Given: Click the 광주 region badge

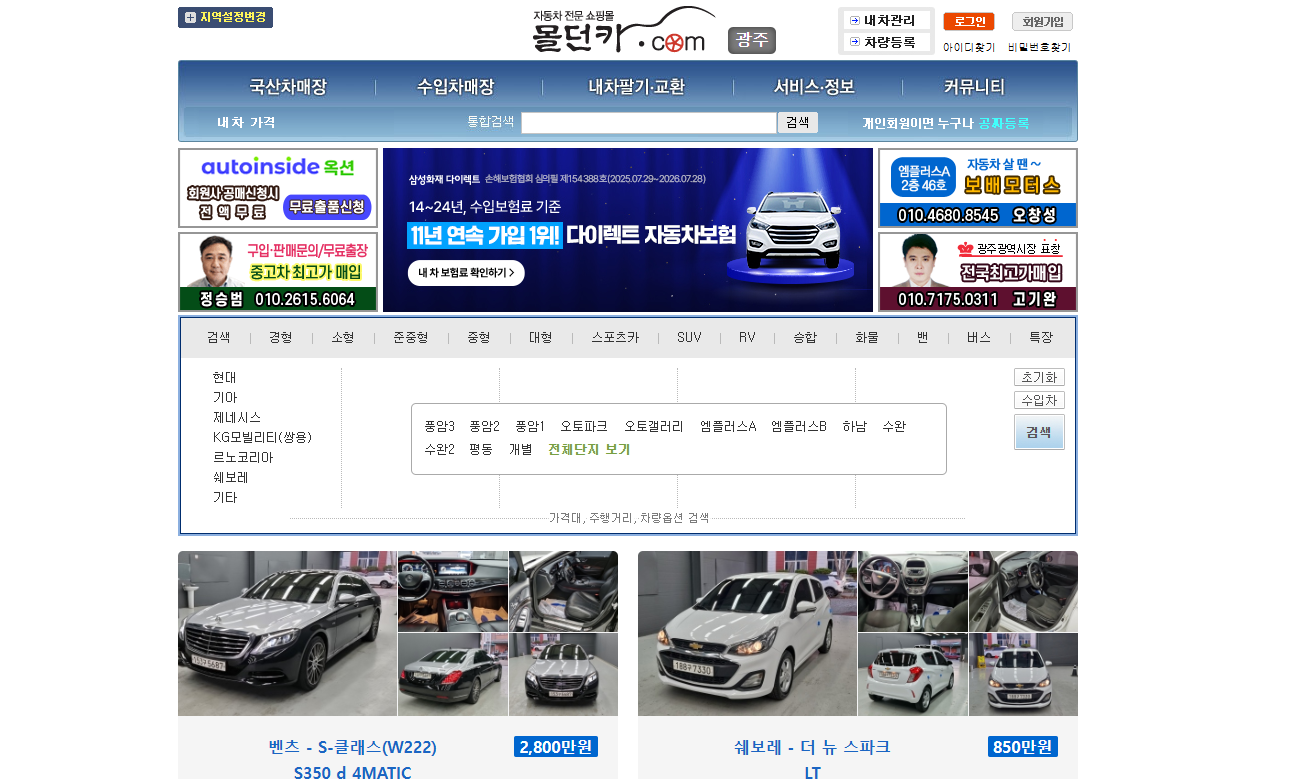Looking at the screenshot, I should (752, 40).
